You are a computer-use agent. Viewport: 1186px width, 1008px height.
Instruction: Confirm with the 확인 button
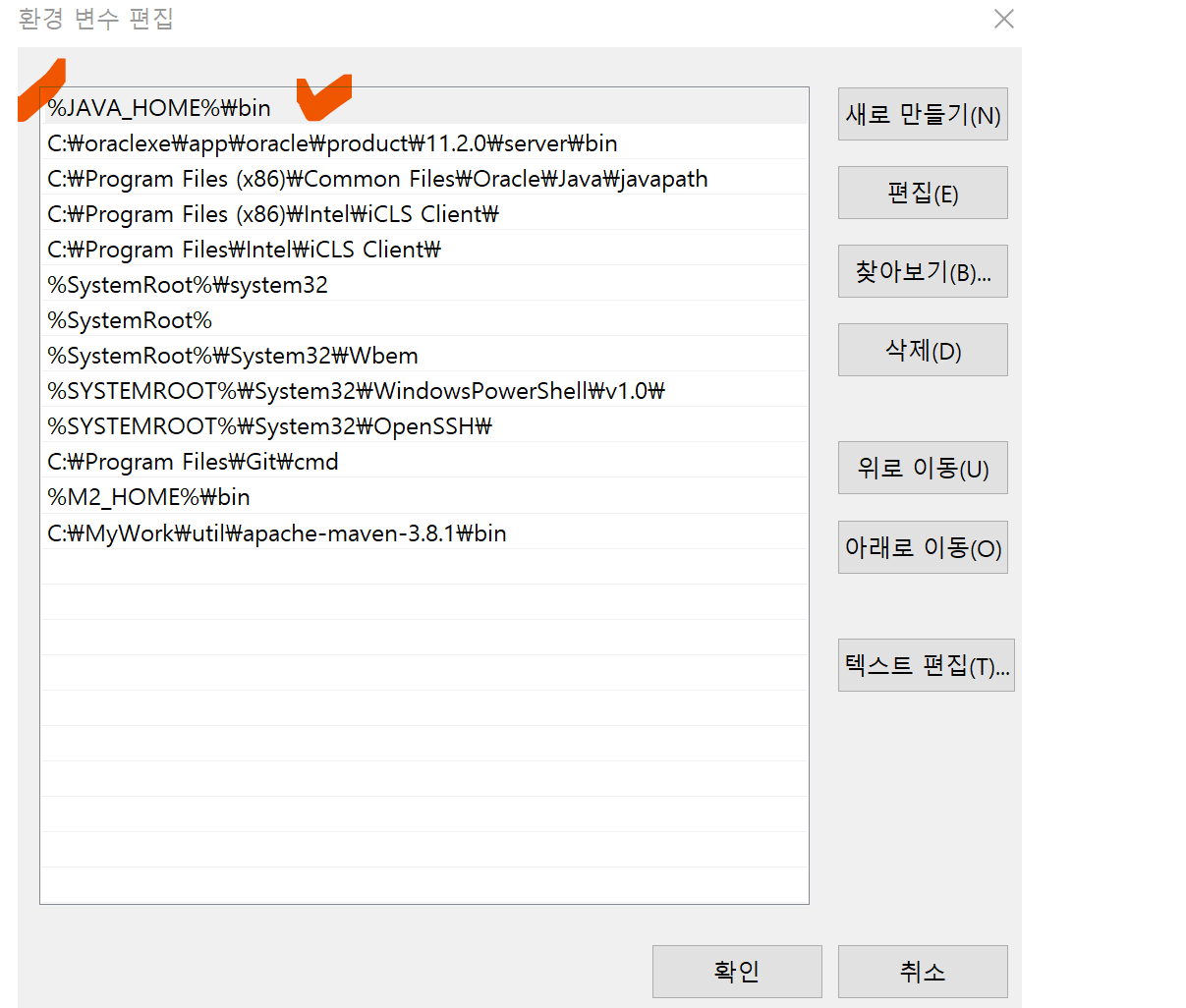(x=737, y=972)
